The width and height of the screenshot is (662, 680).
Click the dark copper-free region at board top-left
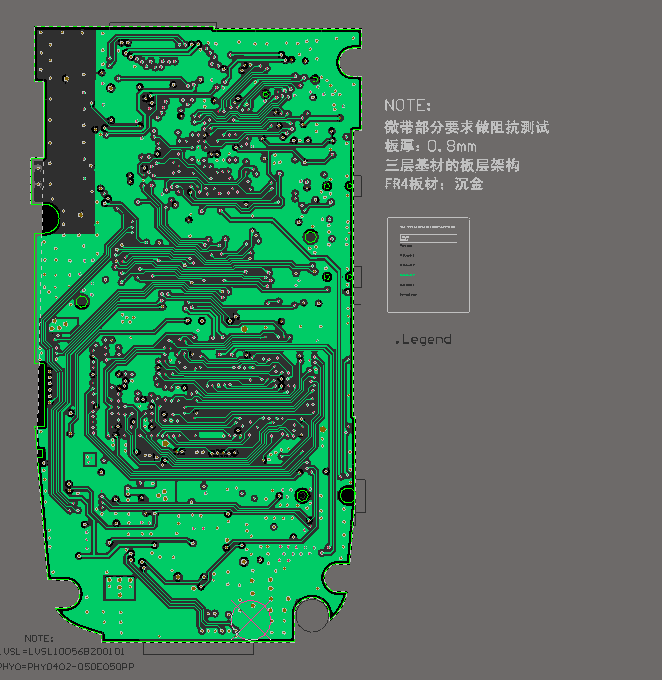point(65,130)
